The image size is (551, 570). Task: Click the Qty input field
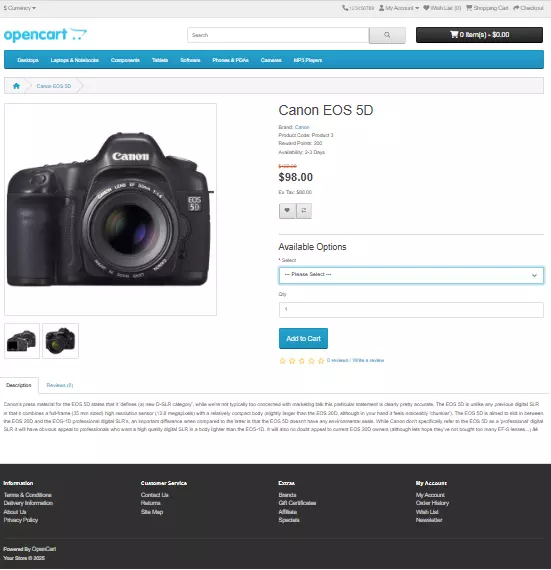(x=411, y=310)
